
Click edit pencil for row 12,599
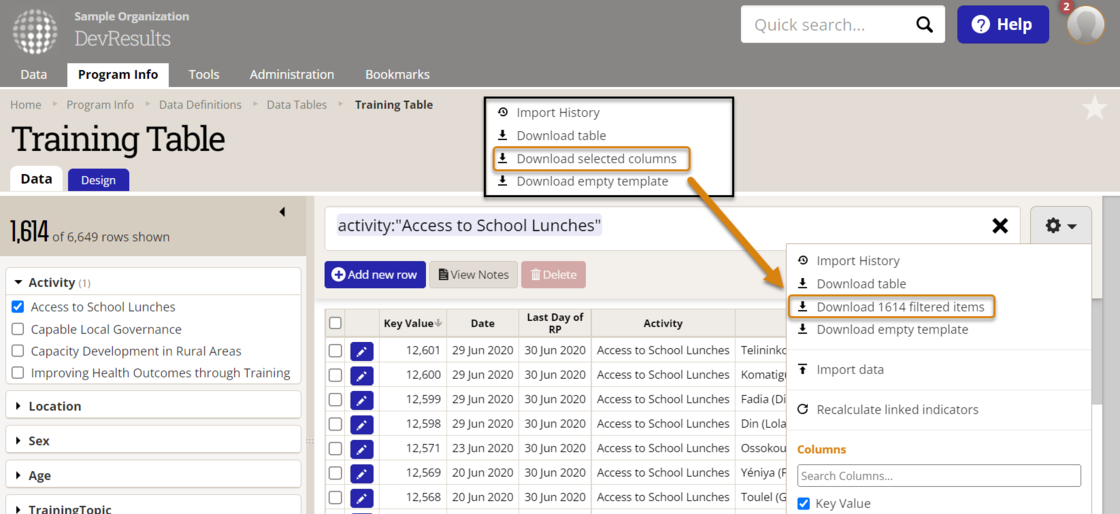pyautogui.click(x=362, y=400)
